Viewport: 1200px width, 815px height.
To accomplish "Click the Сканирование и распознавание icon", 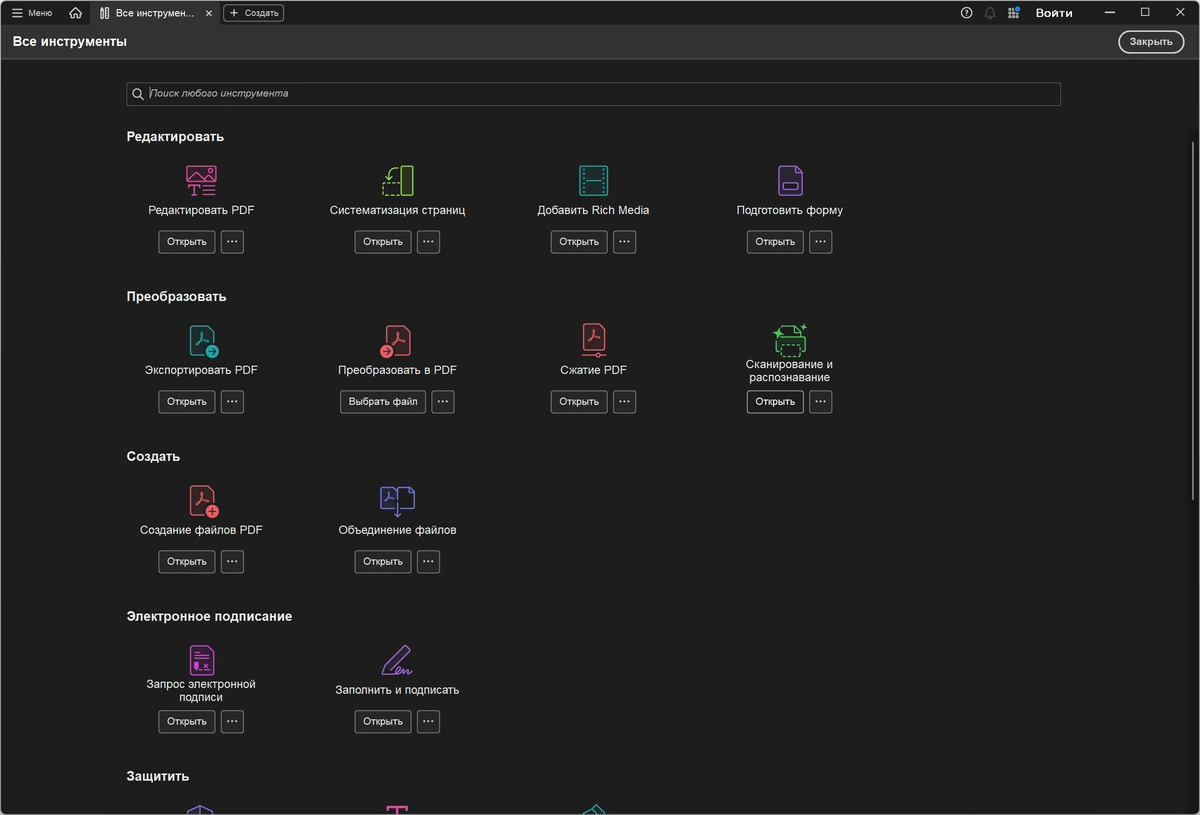I will coord(790,339).
